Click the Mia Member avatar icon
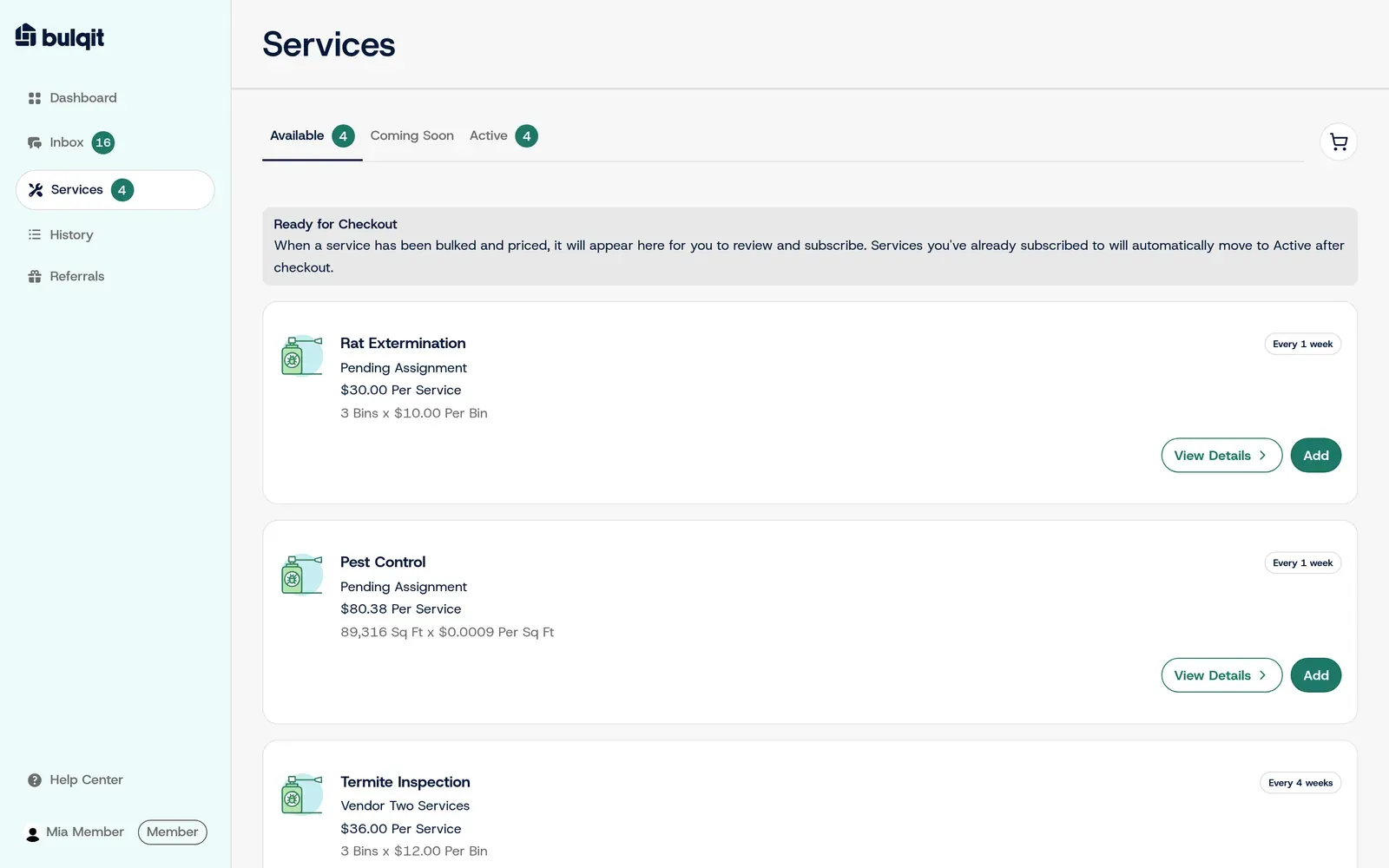 [33, 833]
